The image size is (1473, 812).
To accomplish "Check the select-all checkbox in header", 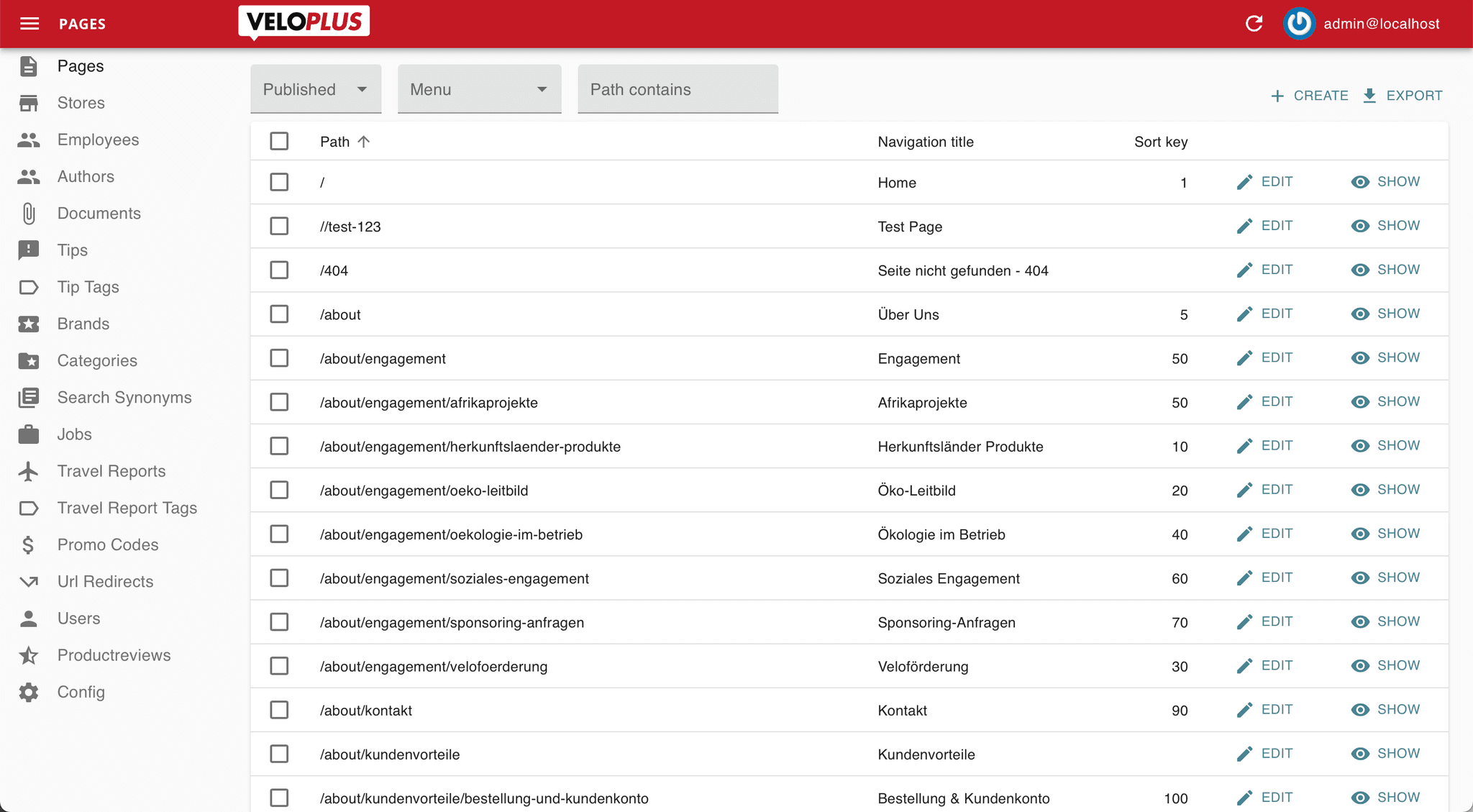I will coord(279,141).
